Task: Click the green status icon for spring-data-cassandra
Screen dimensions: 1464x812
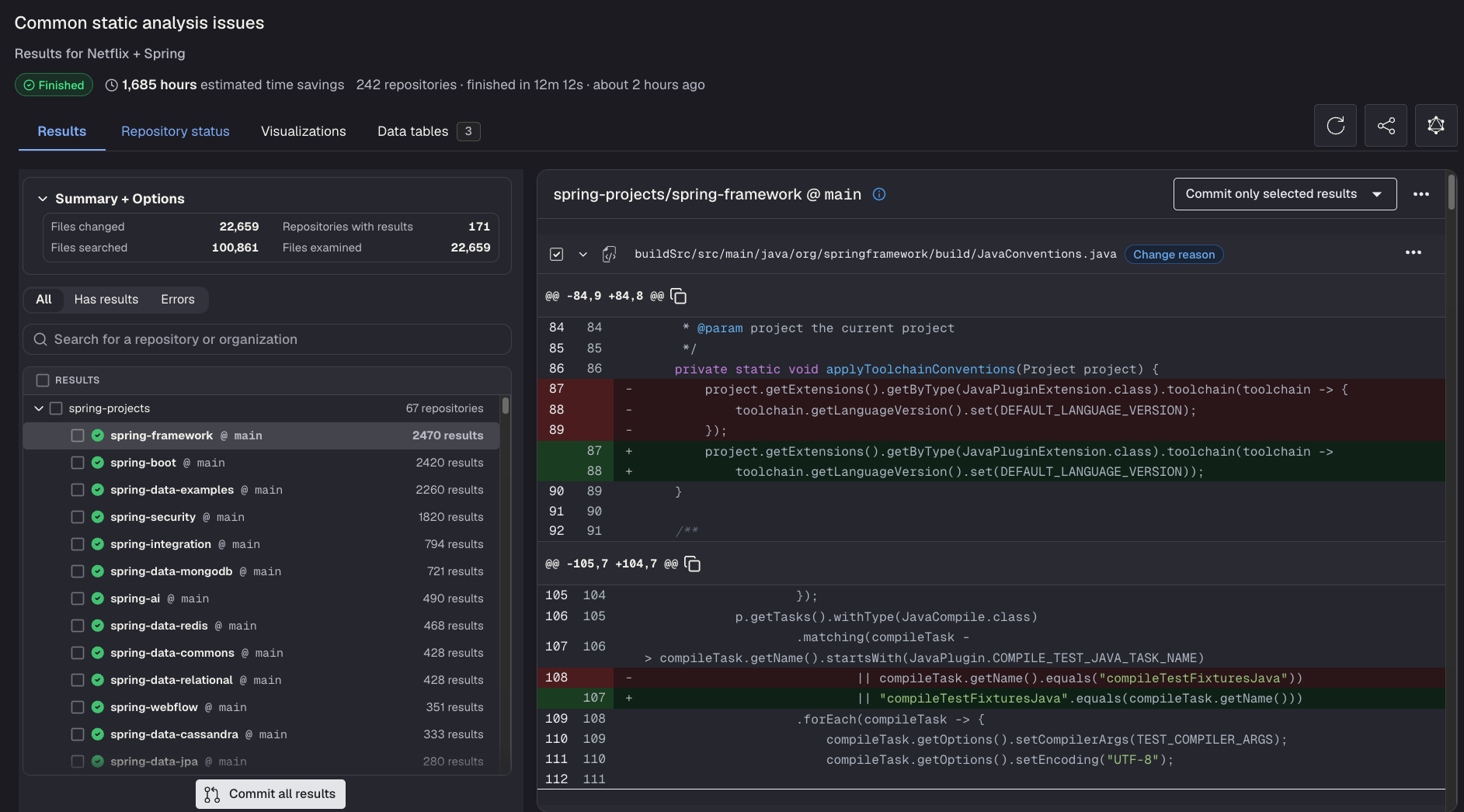Action: pos(98,734)
